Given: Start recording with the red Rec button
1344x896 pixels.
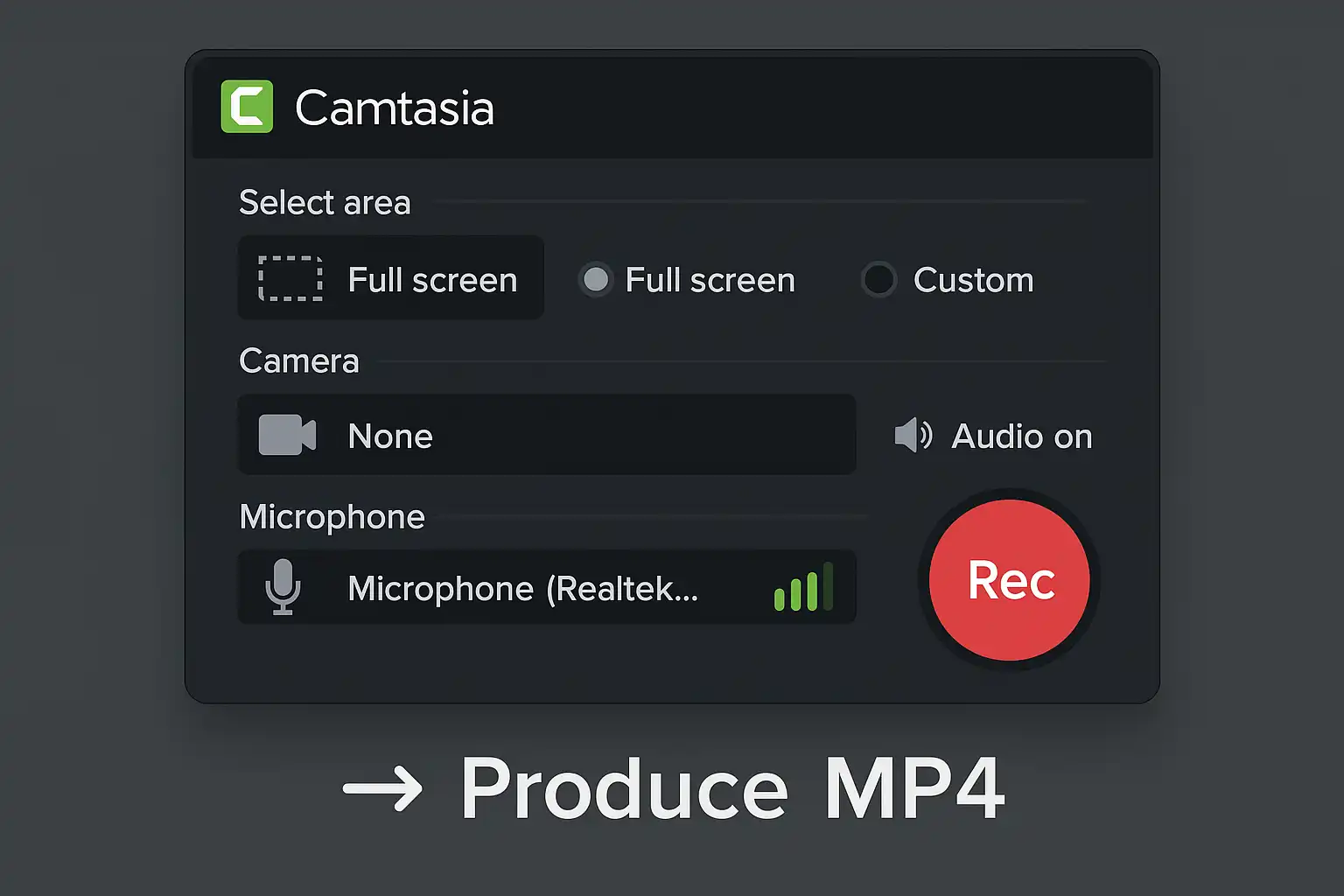Looking at the screenshot, I should click(1010, 580).
